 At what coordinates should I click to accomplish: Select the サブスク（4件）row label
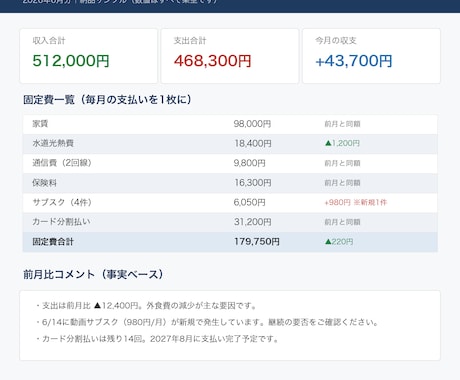coord(62,202)
